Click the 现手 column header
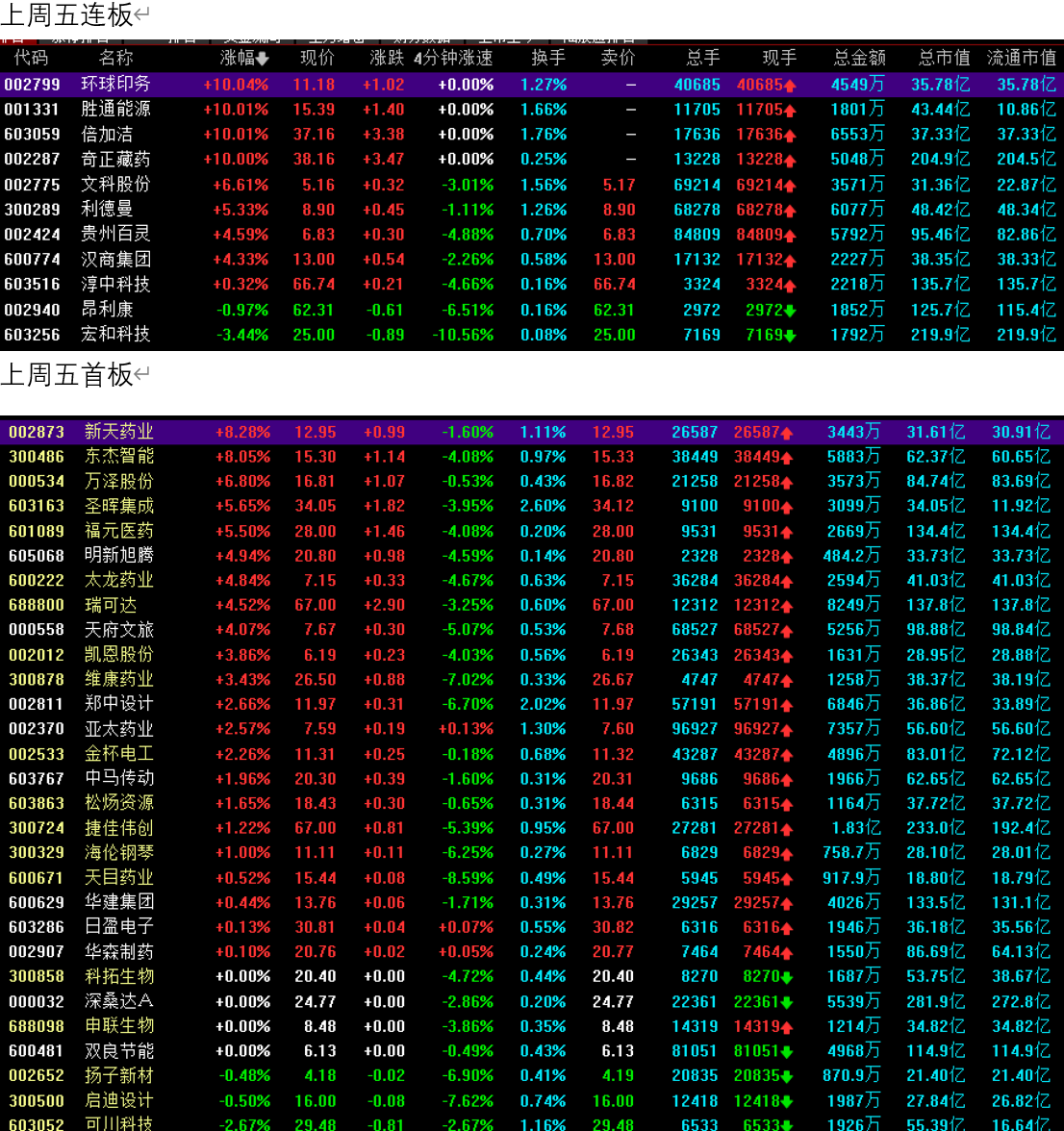 tap(780, 59)
